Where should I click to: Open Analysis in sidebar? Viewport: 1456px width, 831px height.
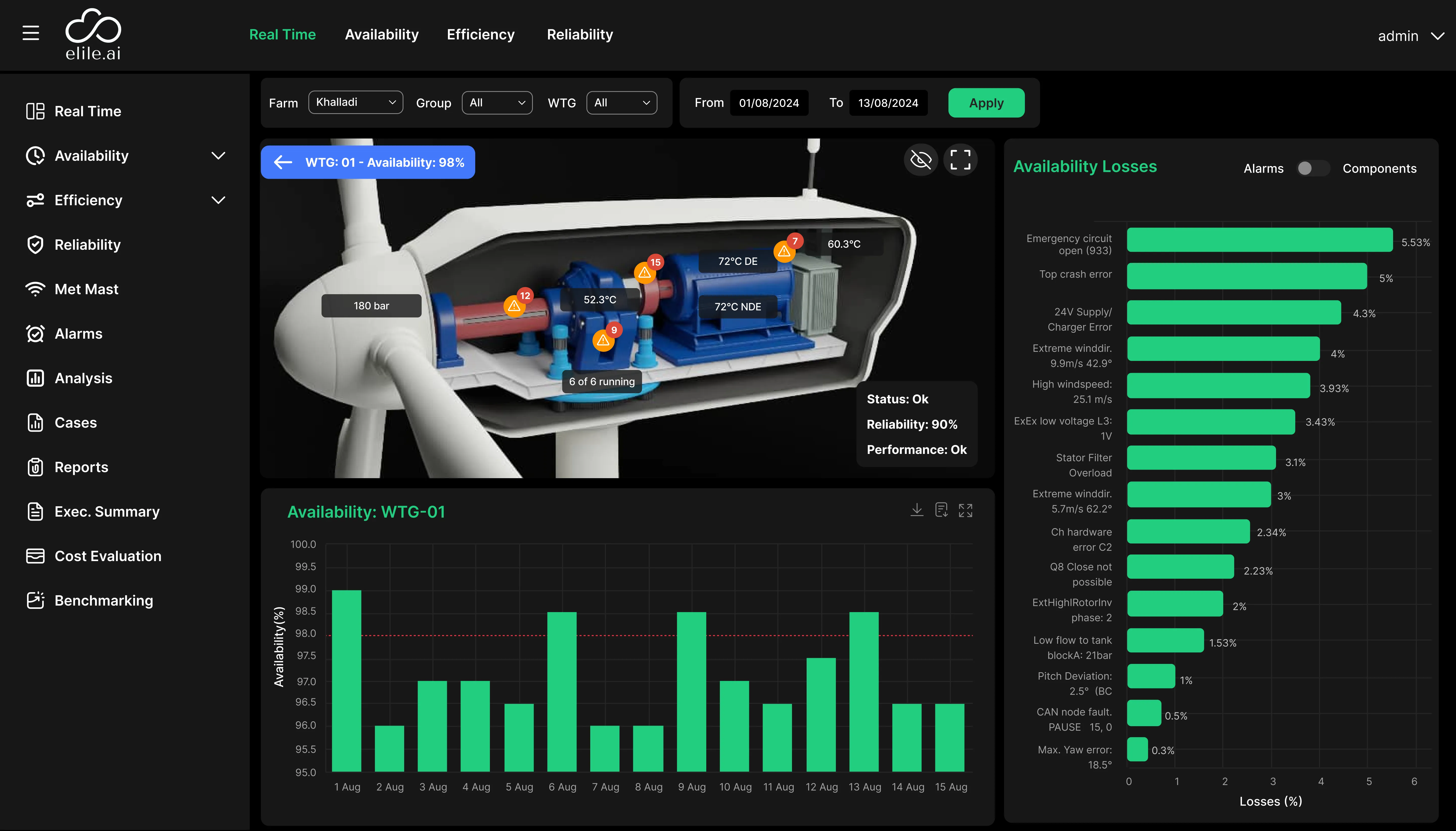click(x=69, y=378)
